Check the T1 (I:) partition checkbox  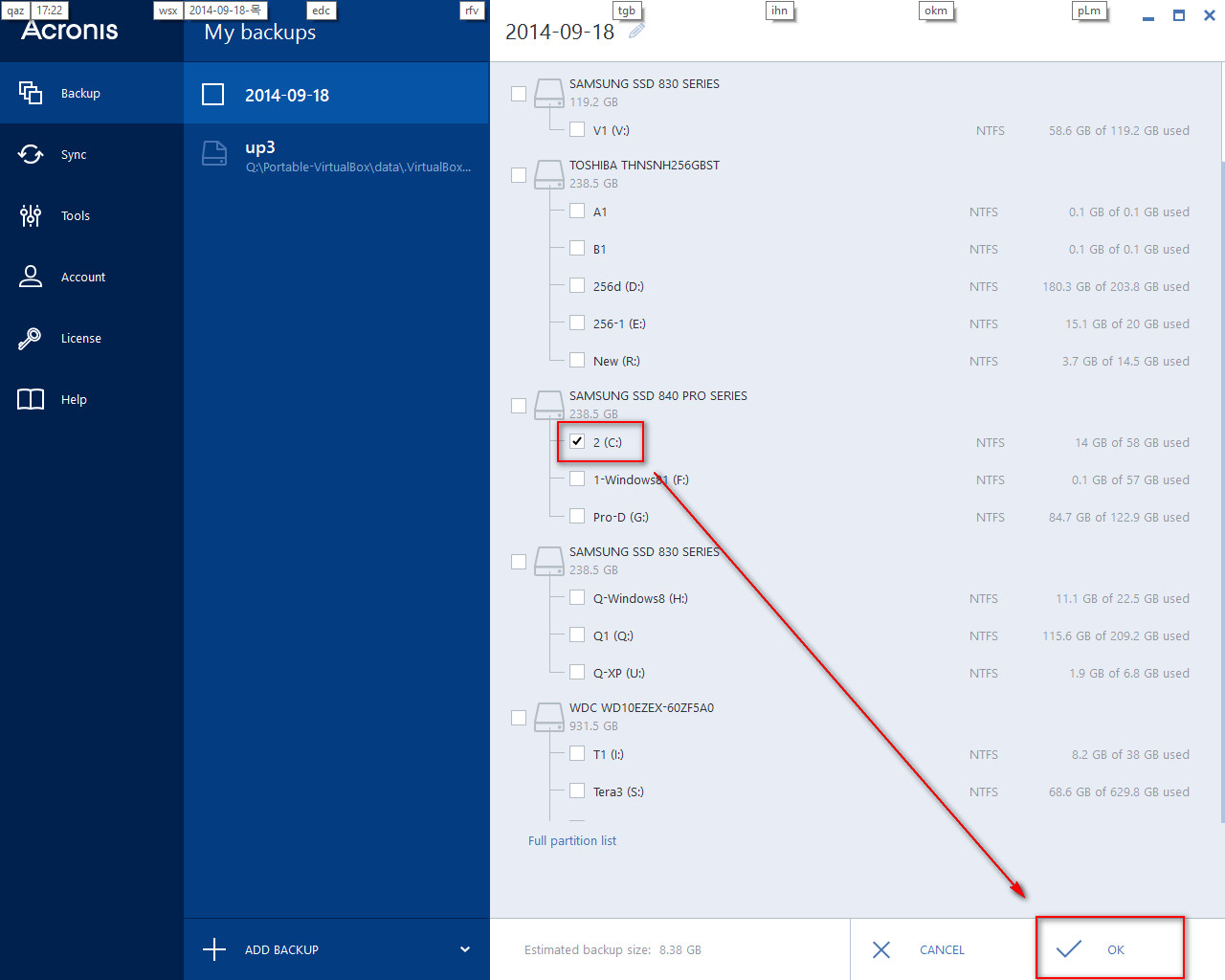(577, 753)
